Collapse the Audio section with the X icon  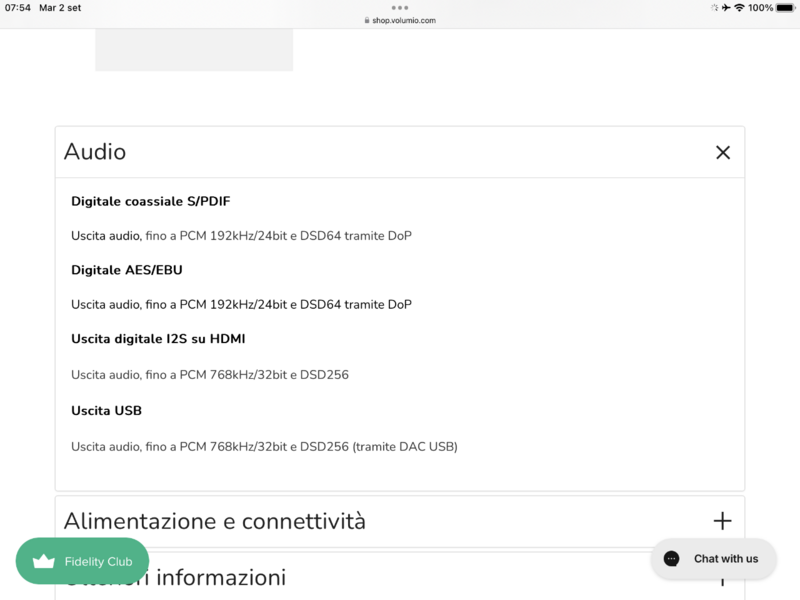click(x=723, y=152)
